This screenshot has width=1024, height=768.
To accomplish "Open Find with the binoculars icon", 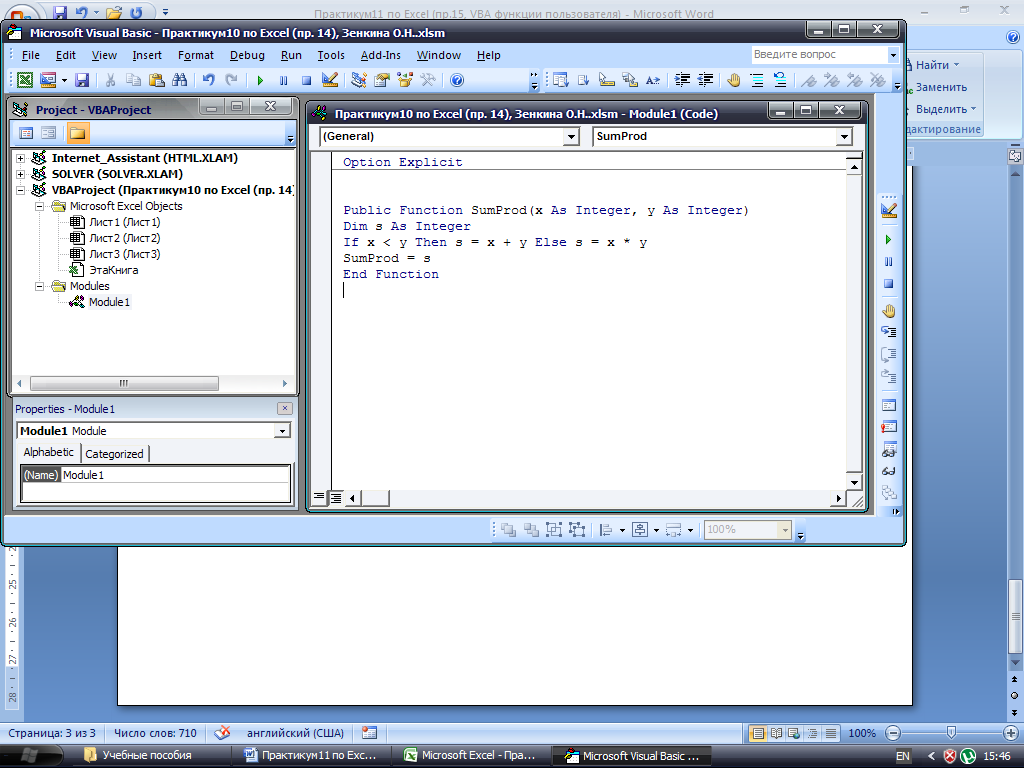I will pos(180,80).
